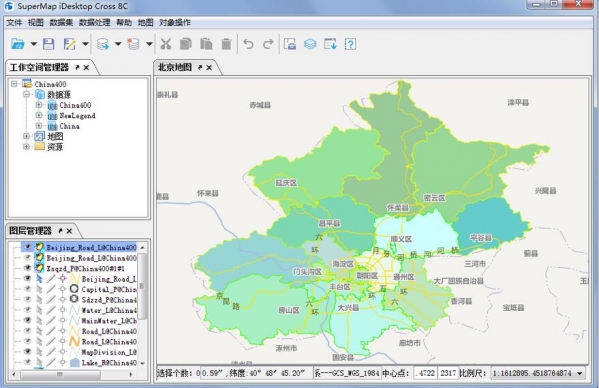Pin the 图层管理器 panel
The height and width of the screenshot is (388, 599).
(x=60, y=231)
